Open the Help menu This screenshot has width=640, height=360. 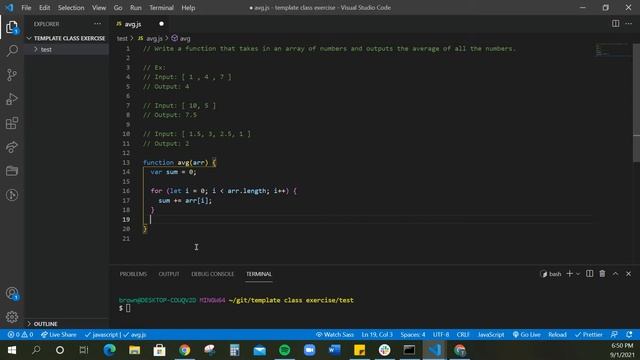click(x=188, y=8)
